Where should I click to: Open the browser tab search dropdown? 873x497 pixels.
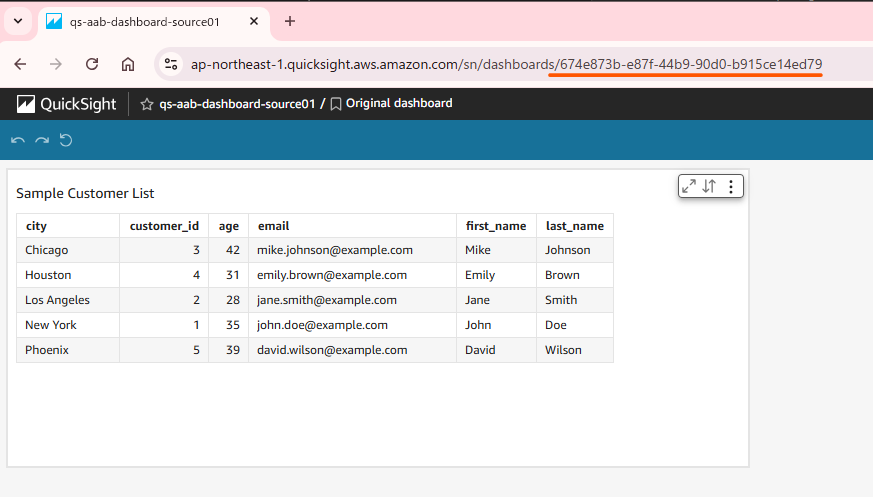click(18, 21)
